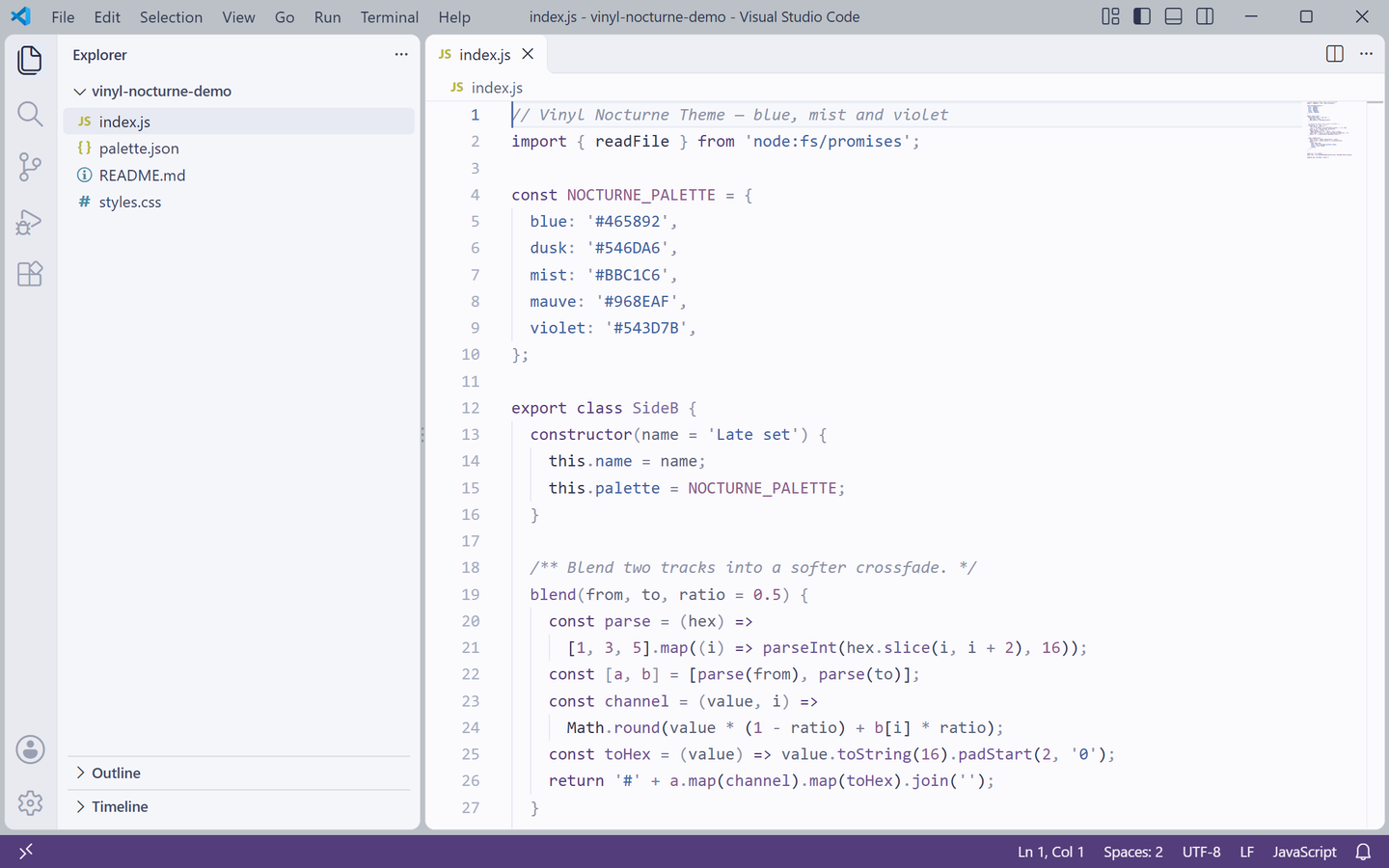Click LF end of line selector
The width and height of the screenshot is (1389, 868).
coord(1246,852)
